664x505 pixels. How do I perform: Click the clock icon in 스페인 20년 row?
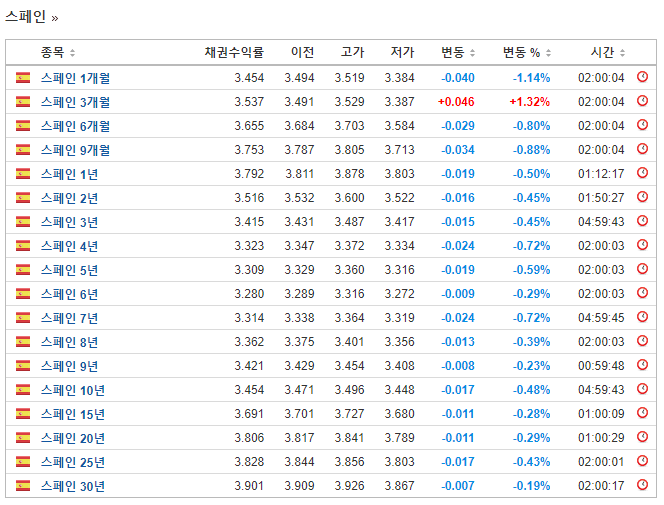point(642,436)
